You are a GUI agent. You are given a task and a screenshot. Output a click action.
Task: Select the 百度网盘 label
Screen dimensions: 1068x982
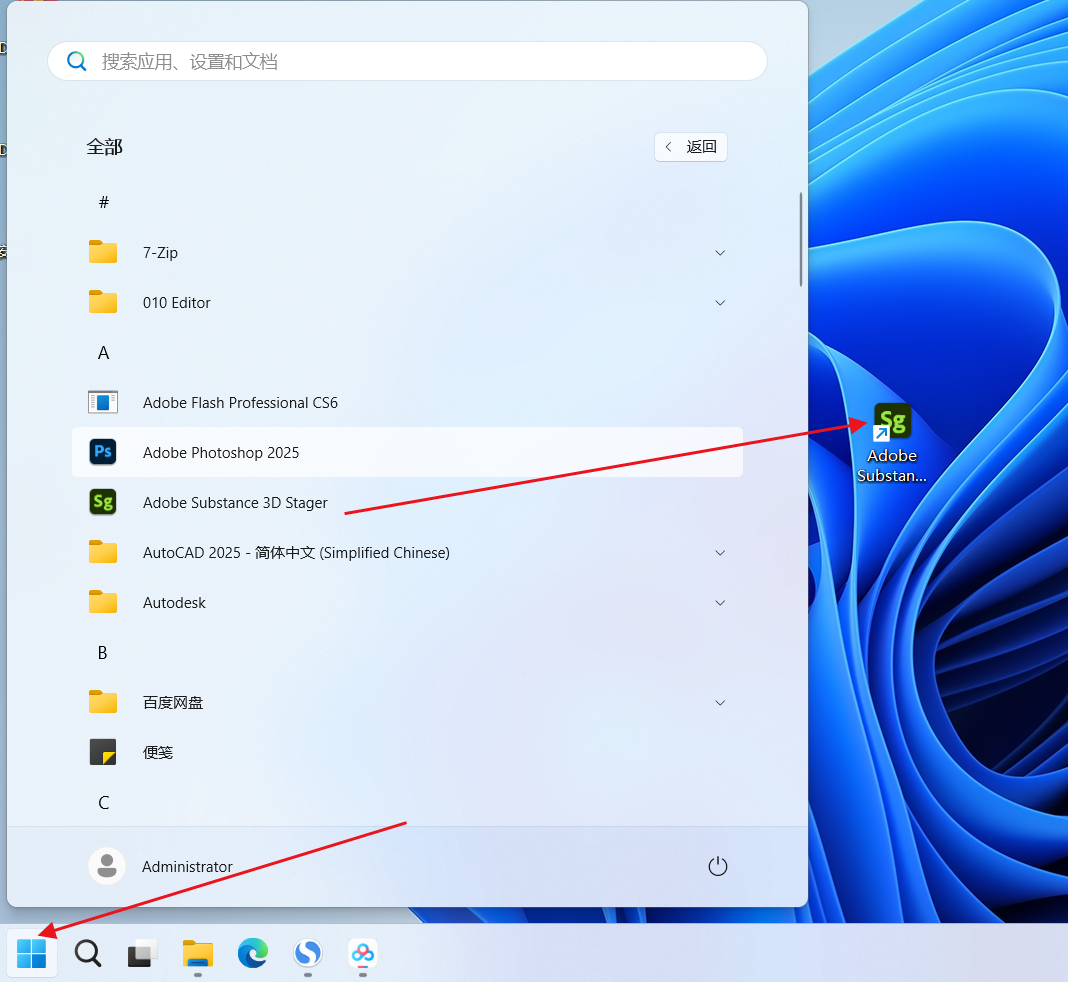pyautogui.click(x=173, y=703)
